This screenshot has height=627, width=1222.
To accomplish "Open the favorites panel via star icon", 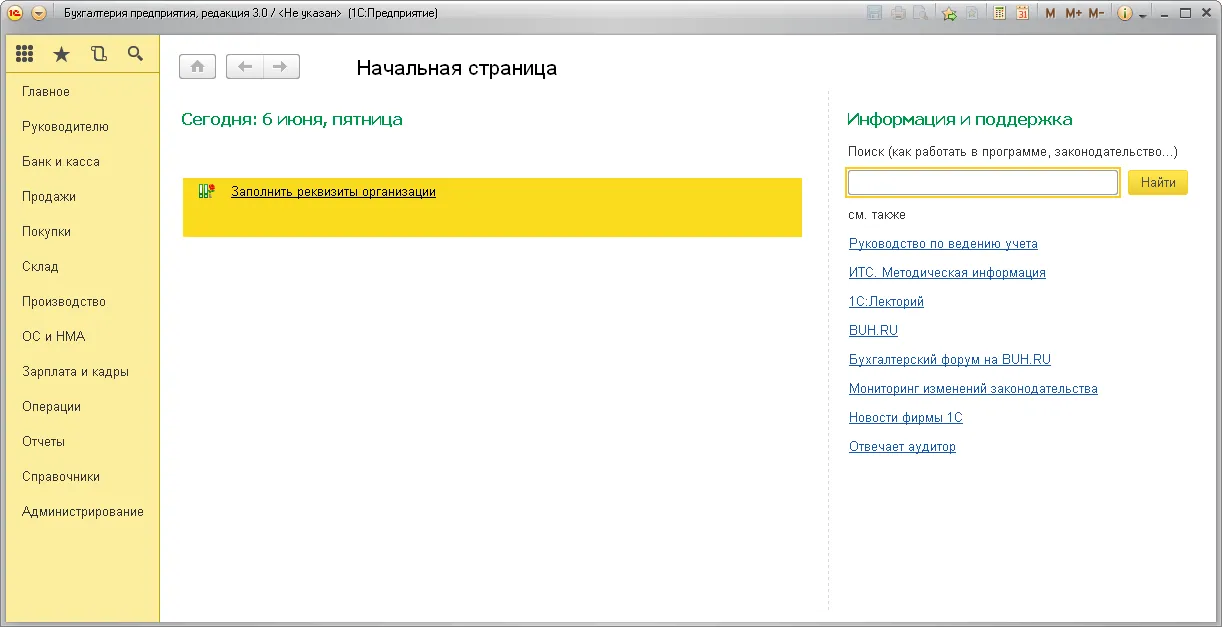I will (x=61, y=54).
